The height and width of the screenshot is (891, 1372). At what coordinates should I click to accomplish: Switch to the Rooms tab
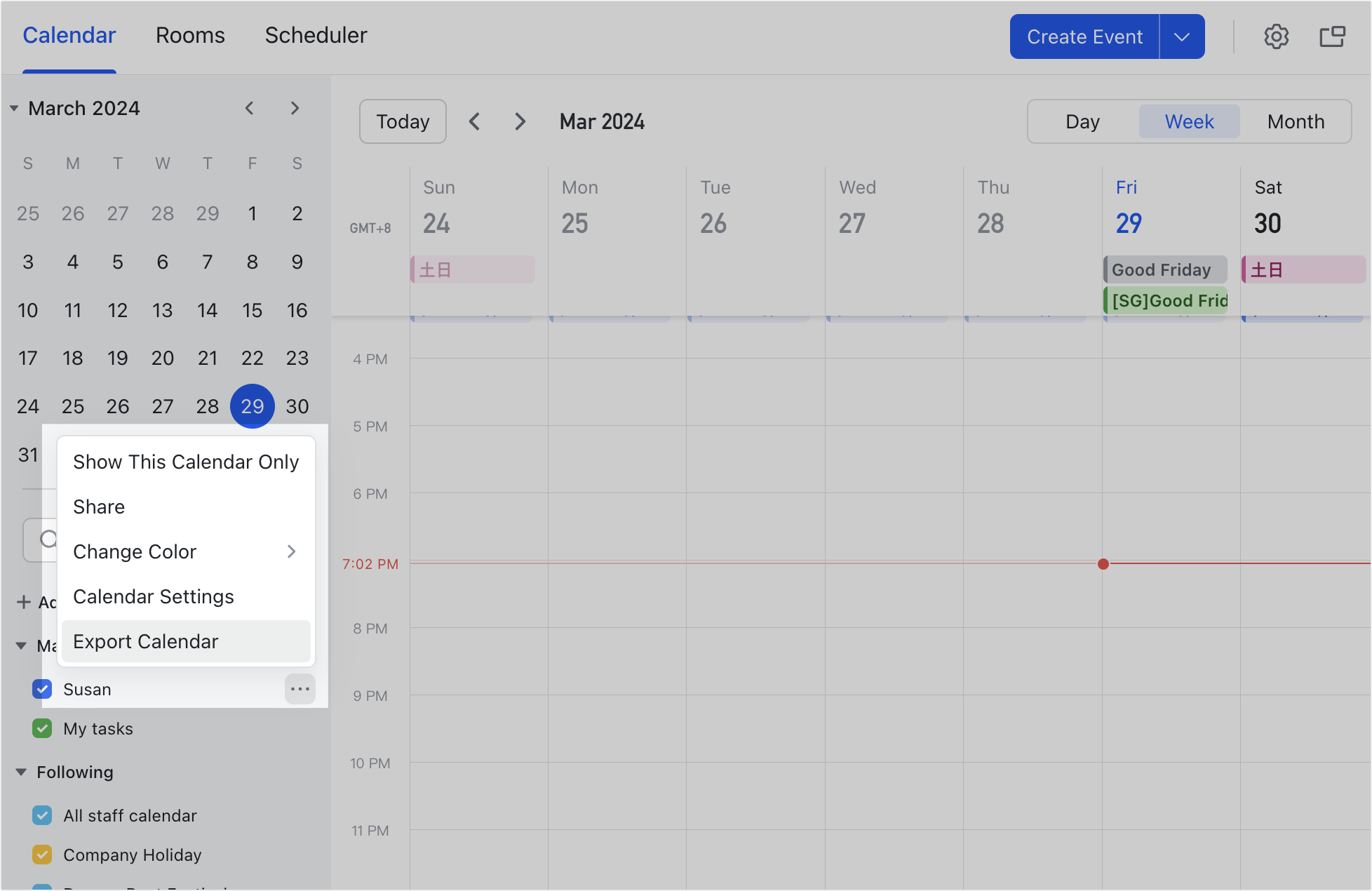pos(190,35)
